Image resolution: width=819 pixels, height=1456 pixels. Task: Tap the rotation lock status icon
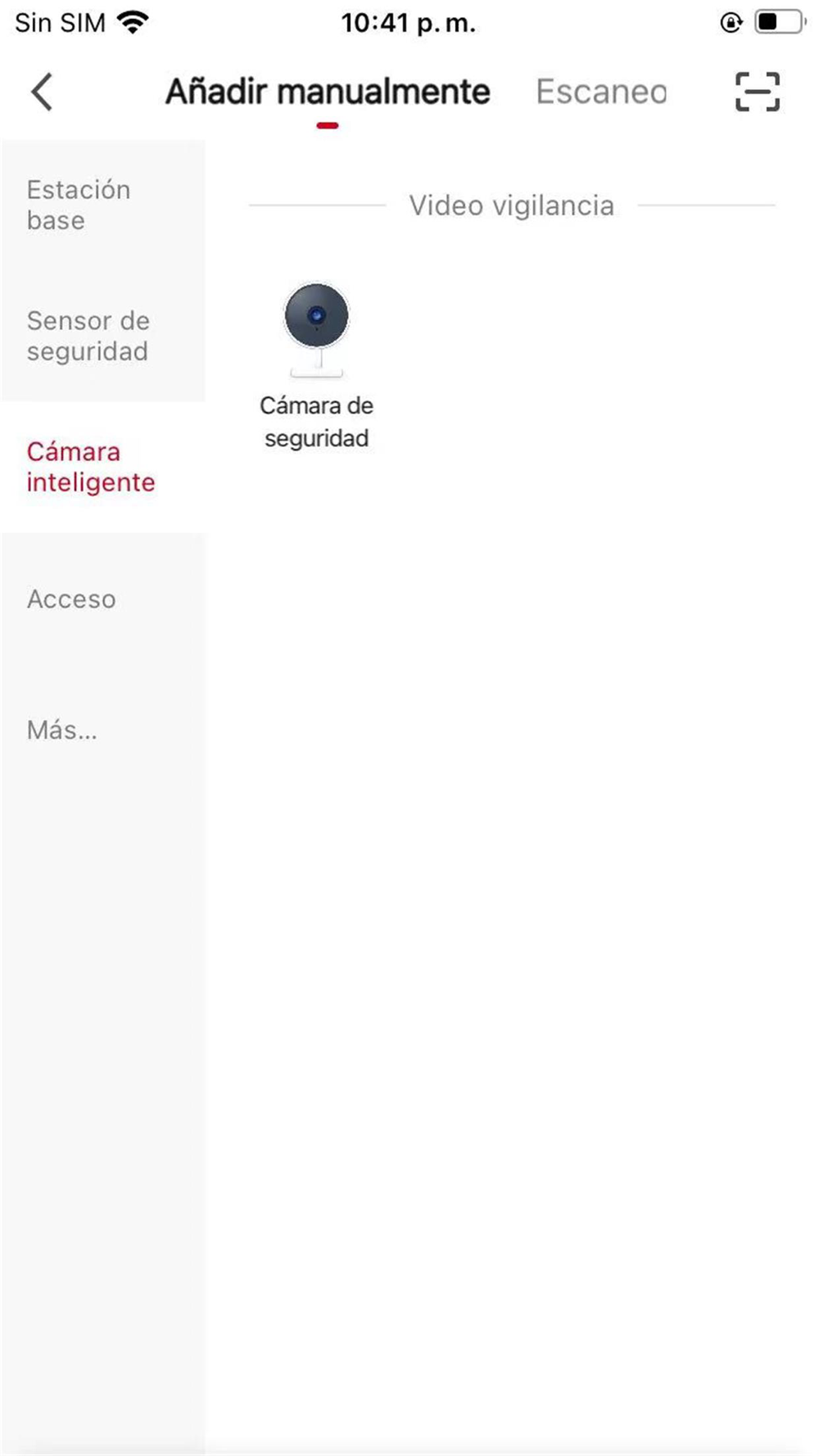(731, 22)
